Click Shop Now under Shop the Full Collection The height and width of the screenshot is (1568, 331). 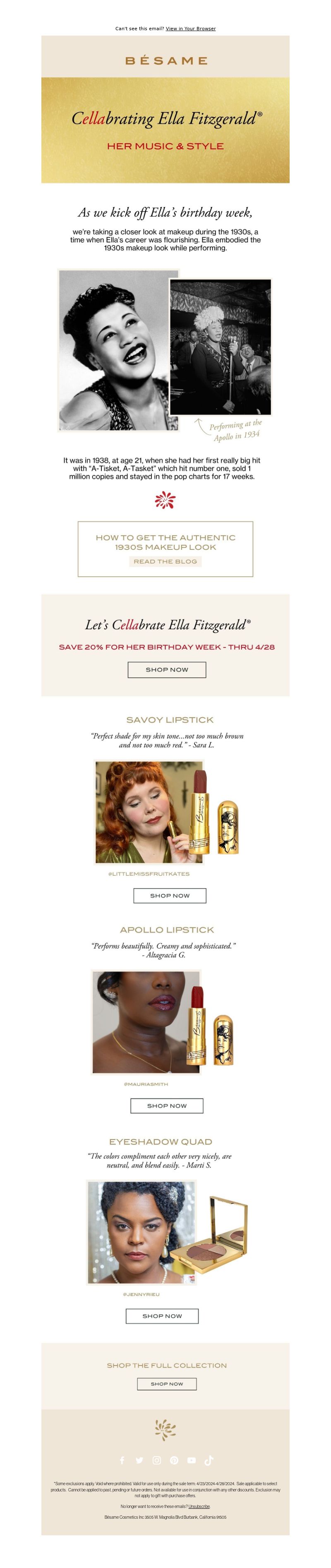pyautogui.click(x=167, y=1384)
